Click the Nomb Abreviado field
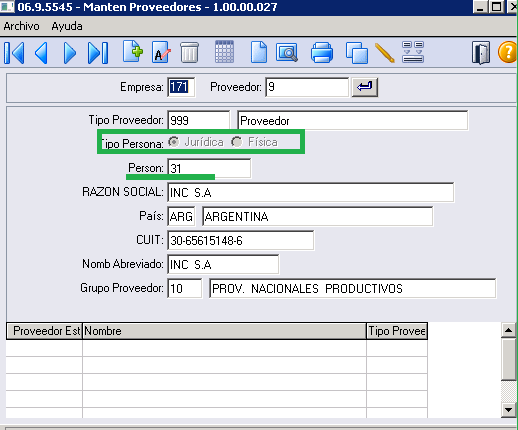Screen dimensions: 518x430 (x=223, y=264)
